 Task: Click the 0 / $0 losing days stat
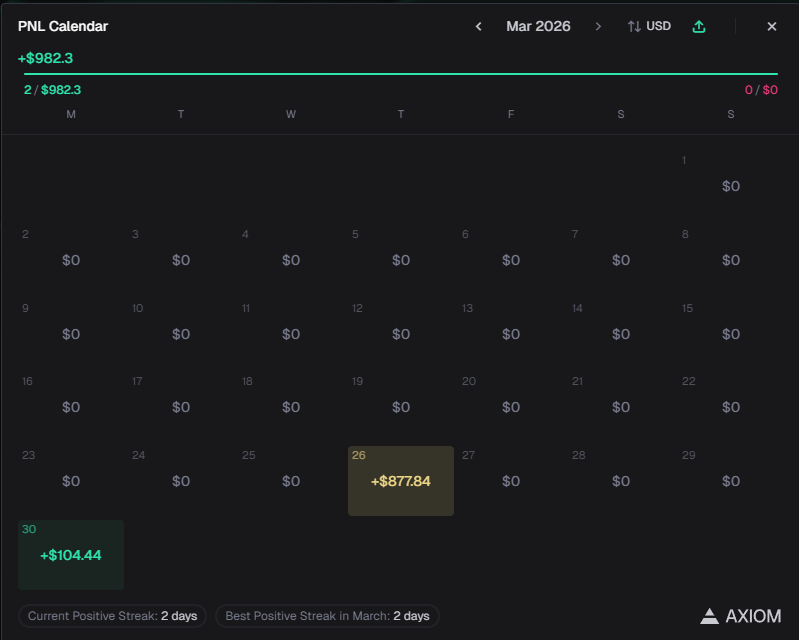(761, 90)
